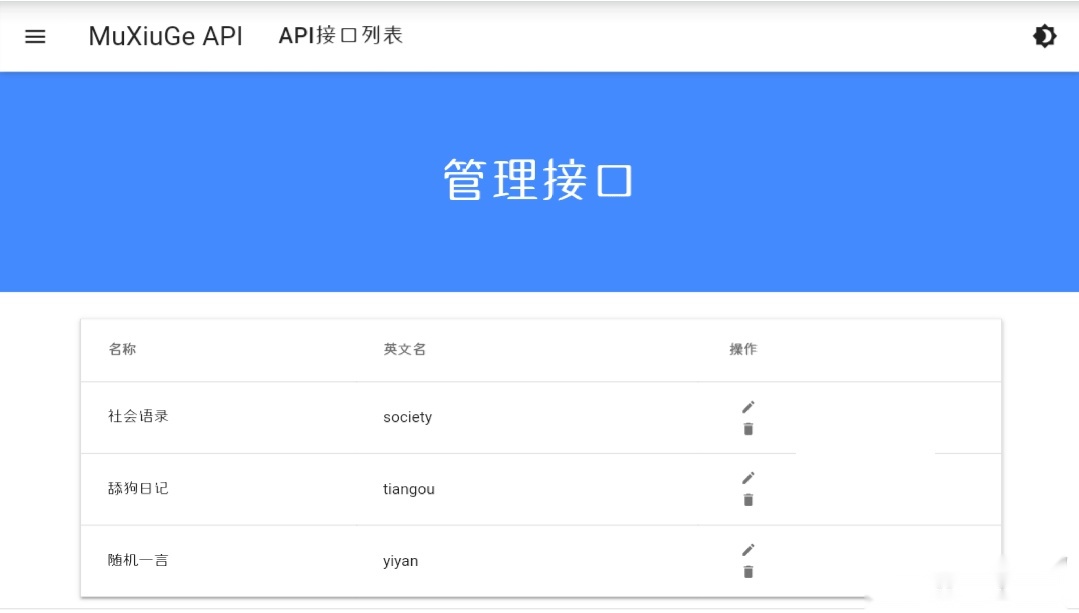1079x613 pixels.
Task: Delete the 随机一言 entry via trash icon
Action: 747,571
